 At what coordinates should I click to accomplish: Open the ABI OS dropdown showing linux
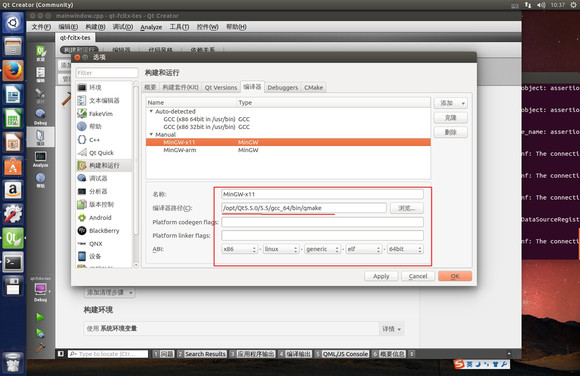281,249
